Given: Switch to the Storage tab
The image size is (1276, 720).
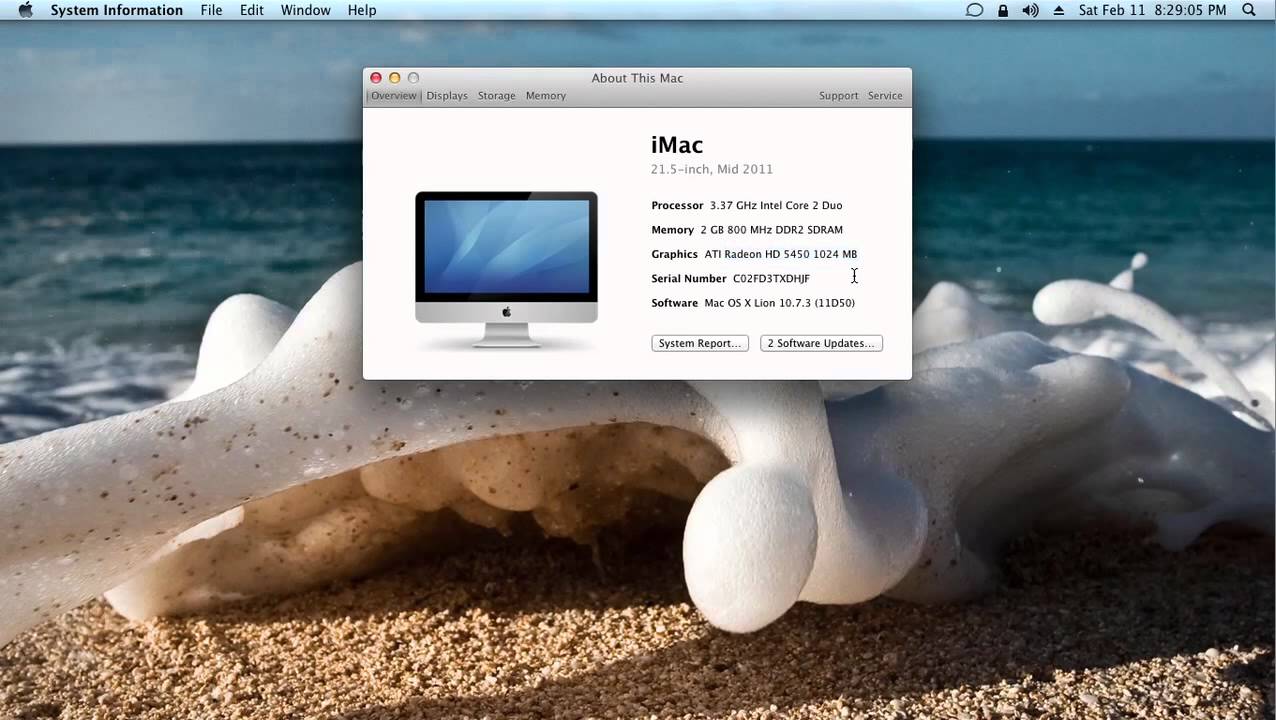Looking at the screenshot, I should coord(496,96).
